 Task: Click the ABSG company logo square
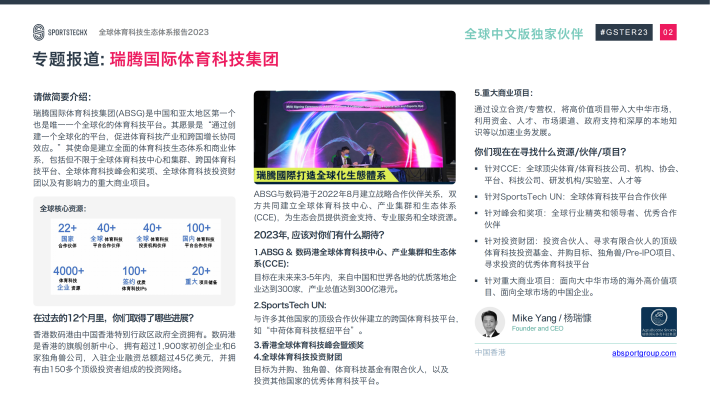point(659,322)
